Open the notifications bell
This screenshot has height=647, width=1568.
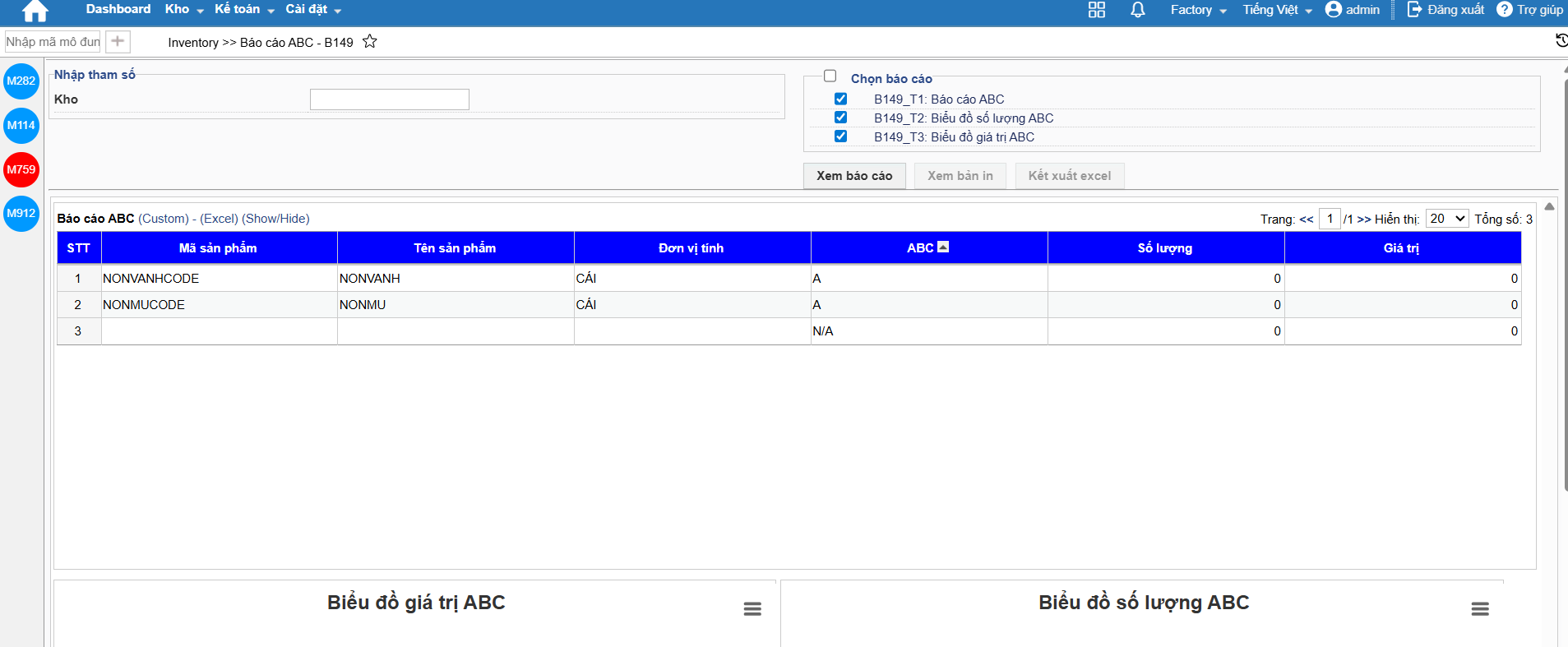(1138, 10)
